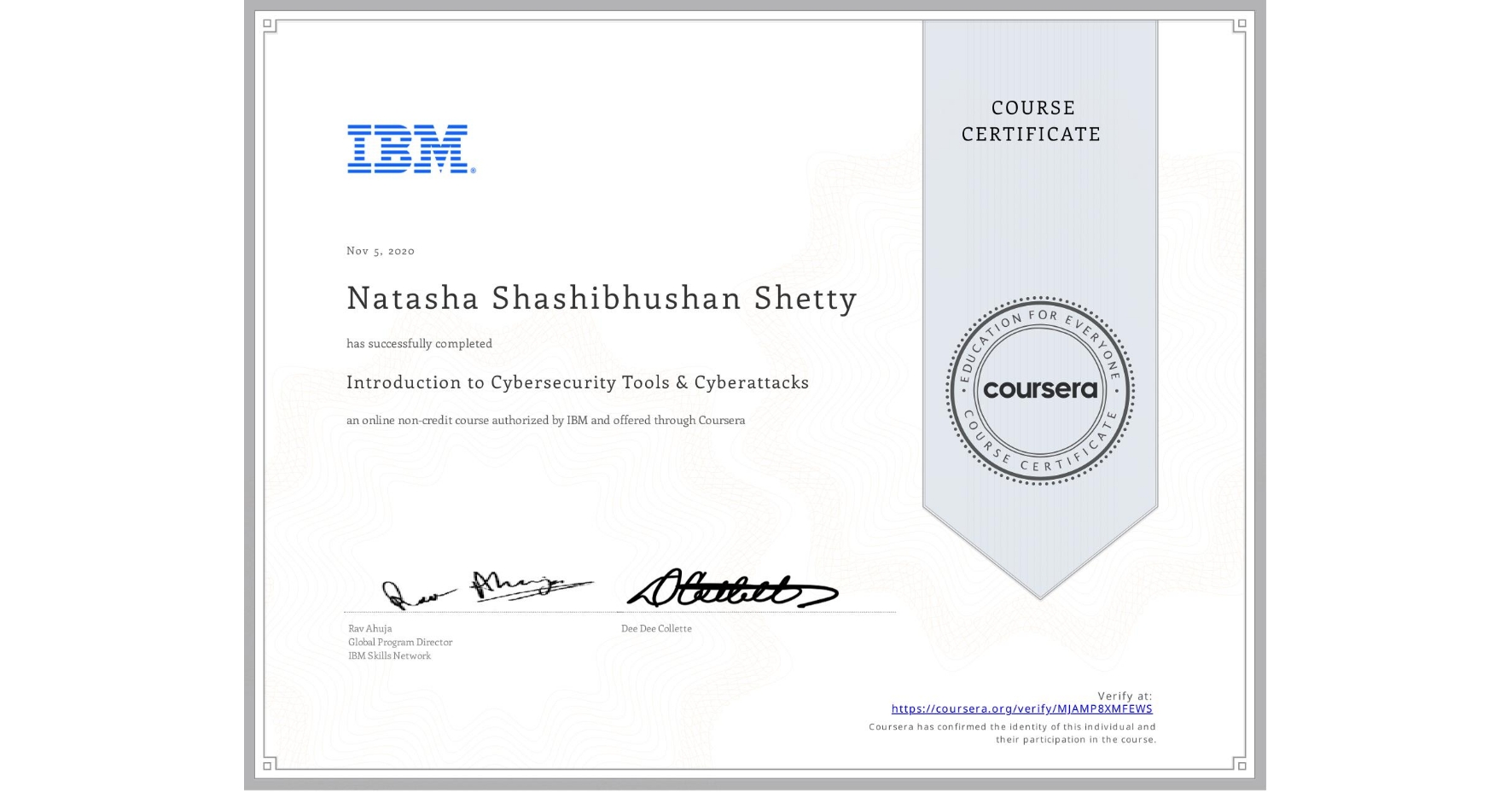
Task: Click 'has successfully completed' text
Action: pos(419,343)
